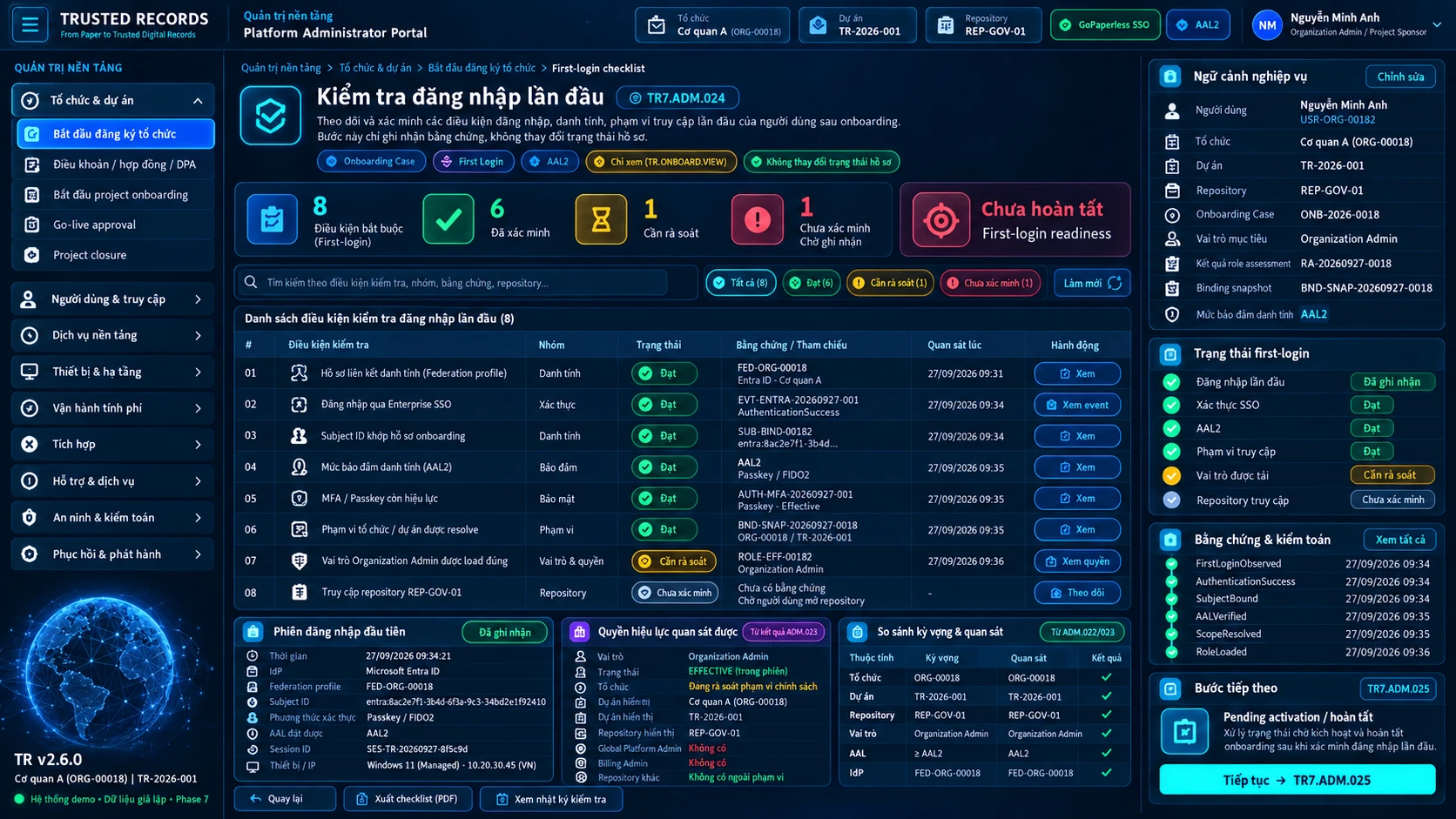
Task: Go to Quản trị nền tảng breadcrumb
Action: tap(281, 68)
